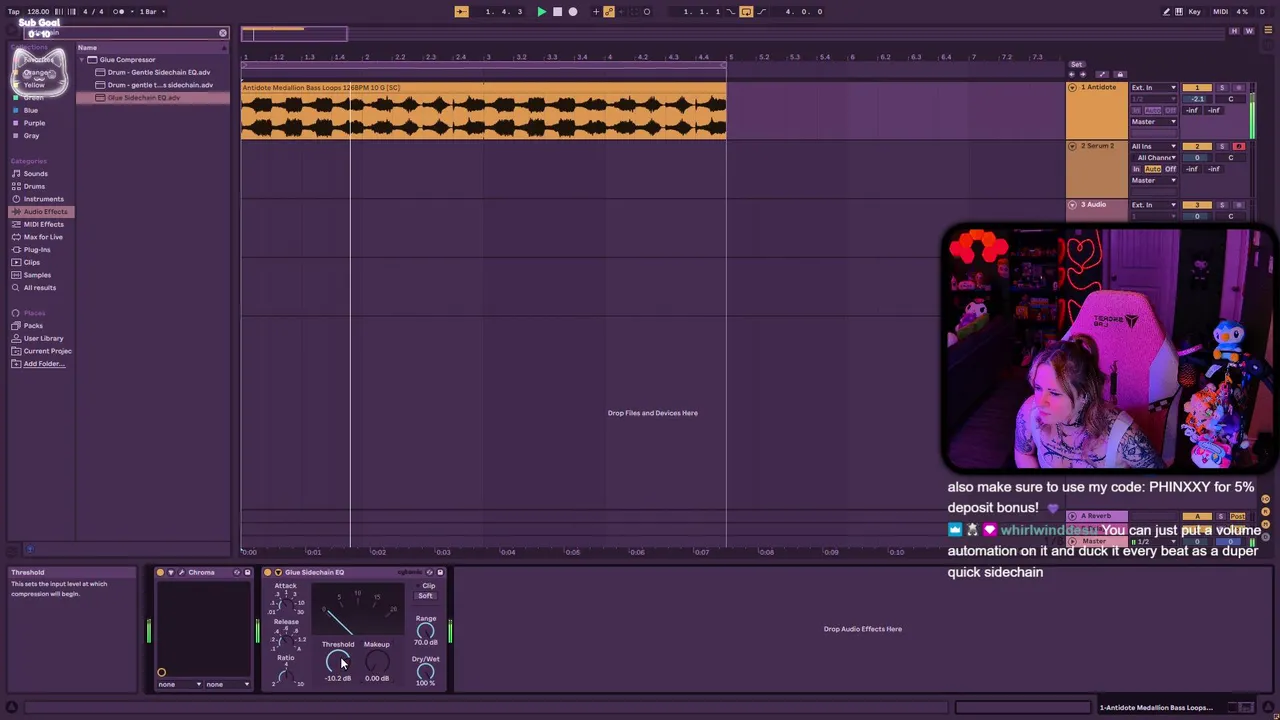The image size is (1280, 720).
Task: Enter Key map mode
Action: tap(1195, 12)
